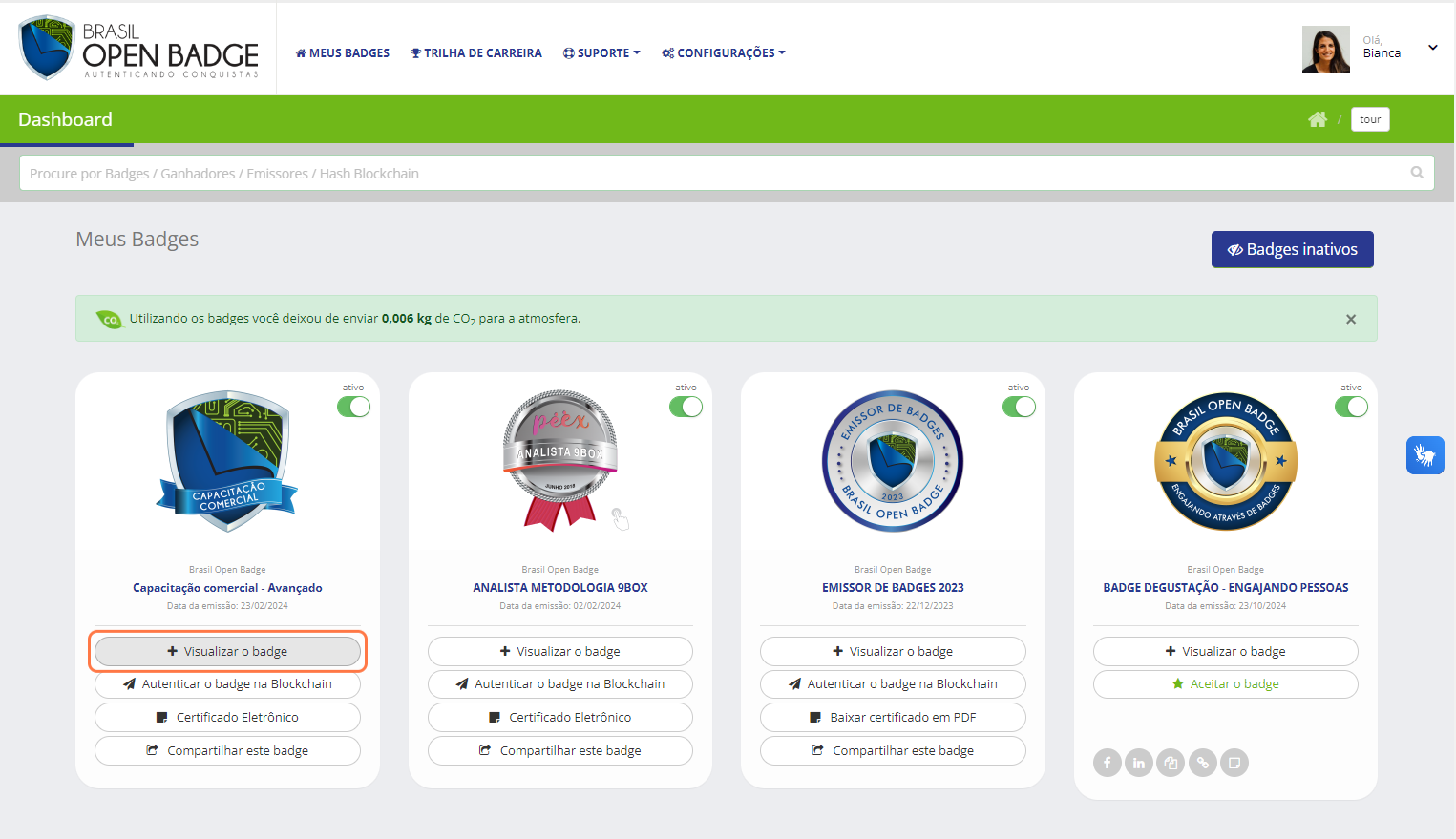The image size is (1456, 839).
Task: Visualizar o badge for Capacitação comercial
Action: pyautogui.click(x=227, y=651)
